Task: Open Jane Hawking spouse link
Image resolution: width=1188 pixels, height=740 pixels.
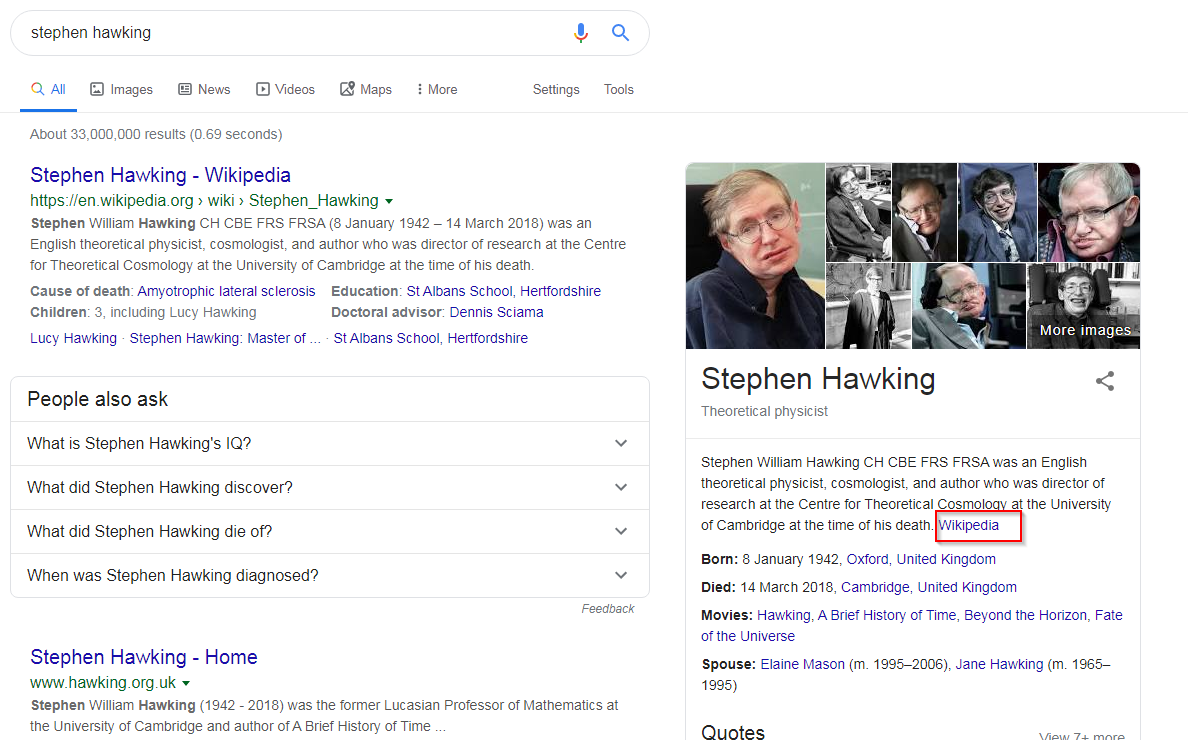Action: coord(999,664)
